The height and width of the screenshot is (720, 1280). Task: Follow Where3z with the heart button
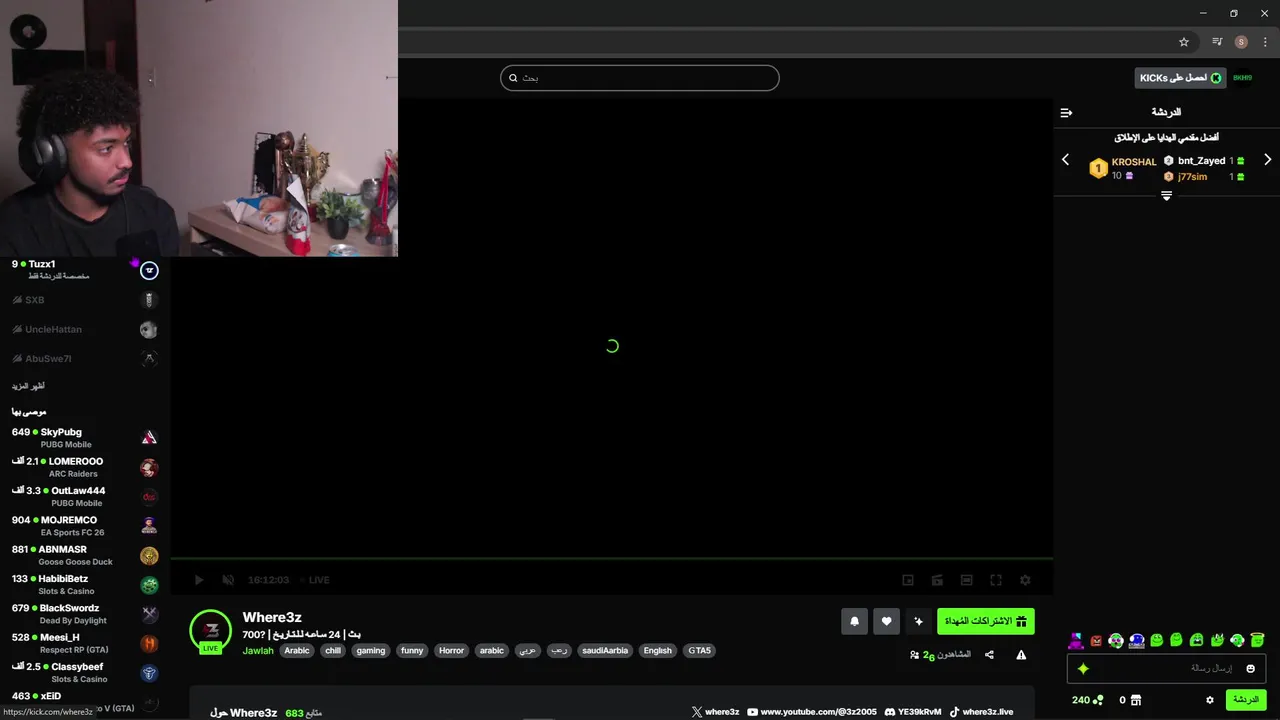coord(886,621)
